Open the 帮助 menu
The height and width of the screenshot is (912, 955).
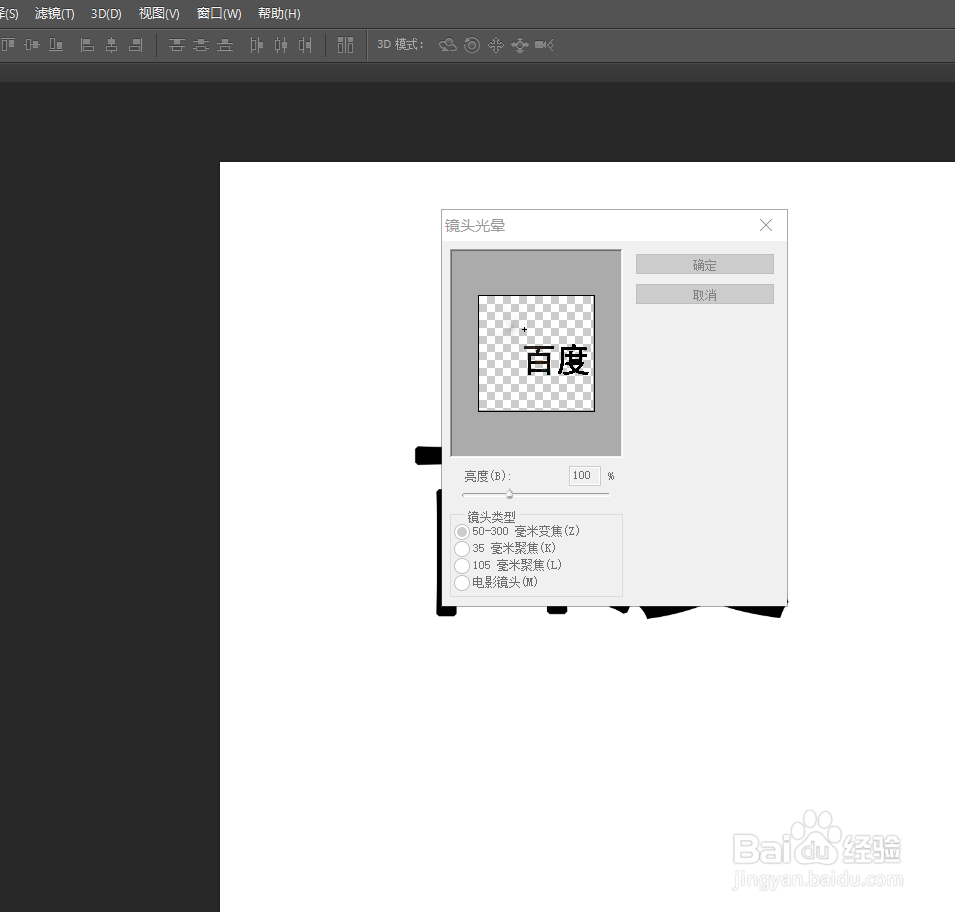click(278, 13)
